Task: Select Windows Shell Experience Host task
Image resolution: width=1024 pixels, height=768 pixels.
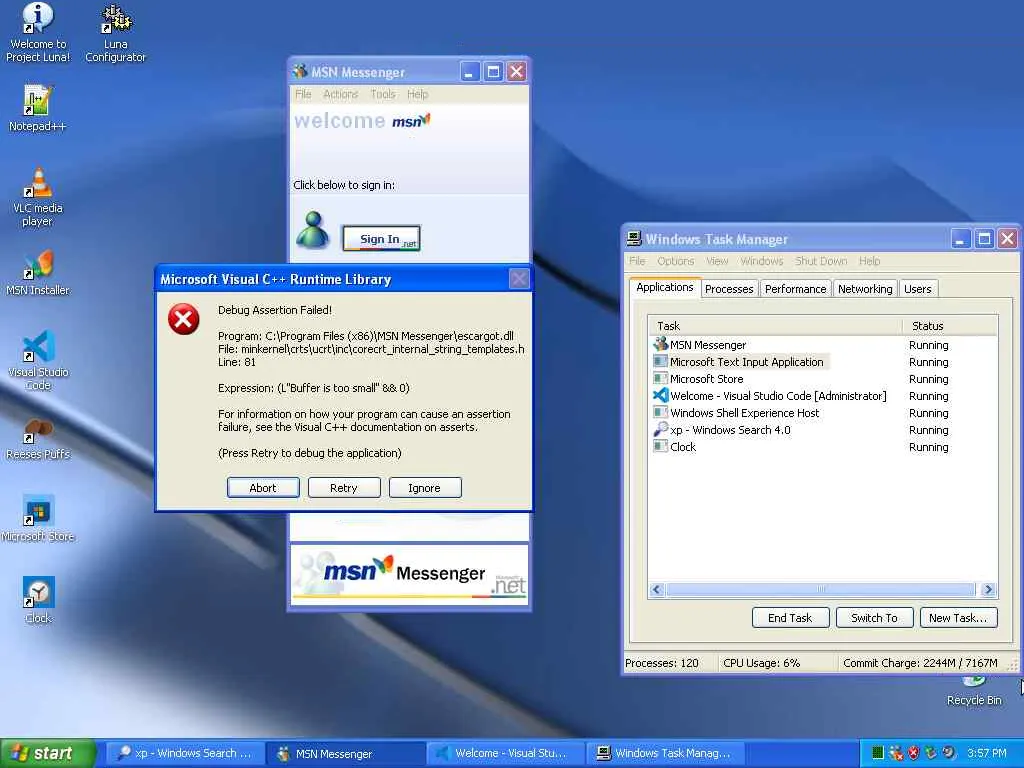Action: (824, 413)
